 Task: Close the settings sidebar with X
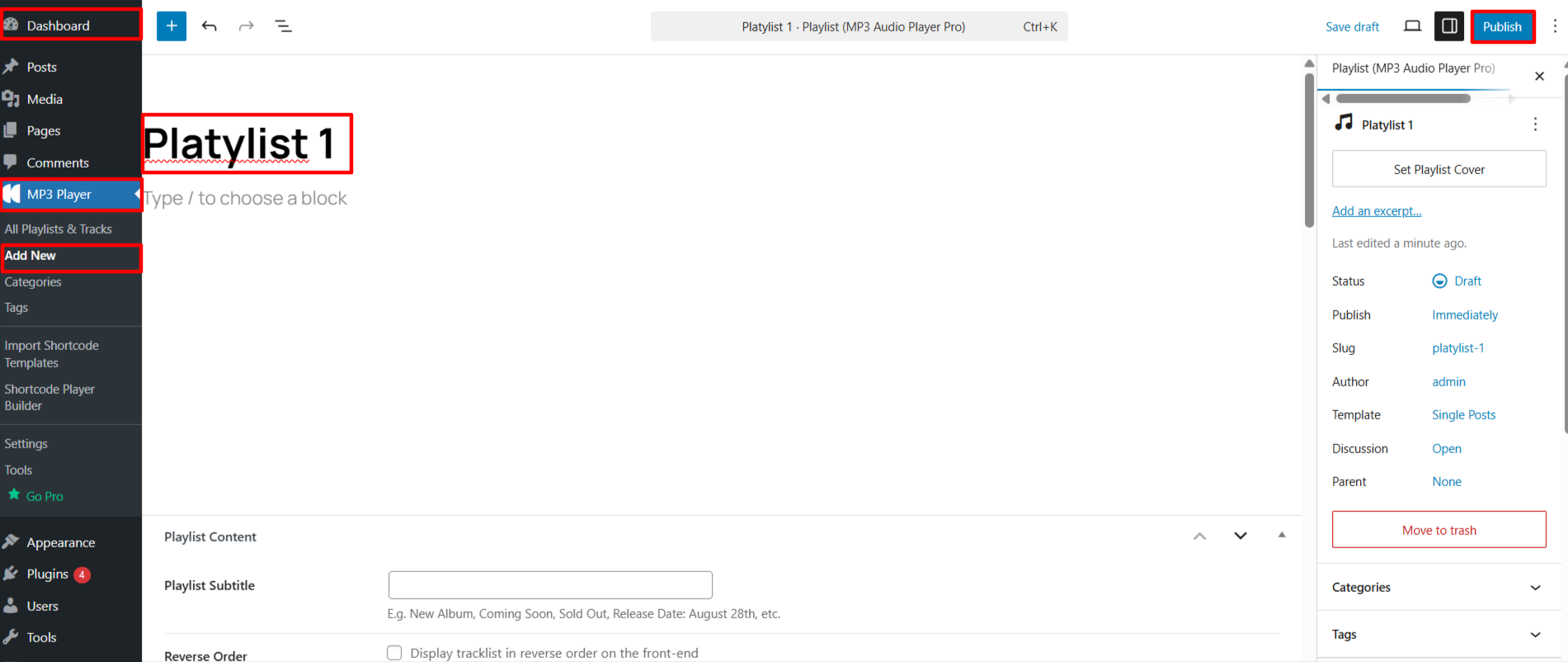pos(1539,77)
